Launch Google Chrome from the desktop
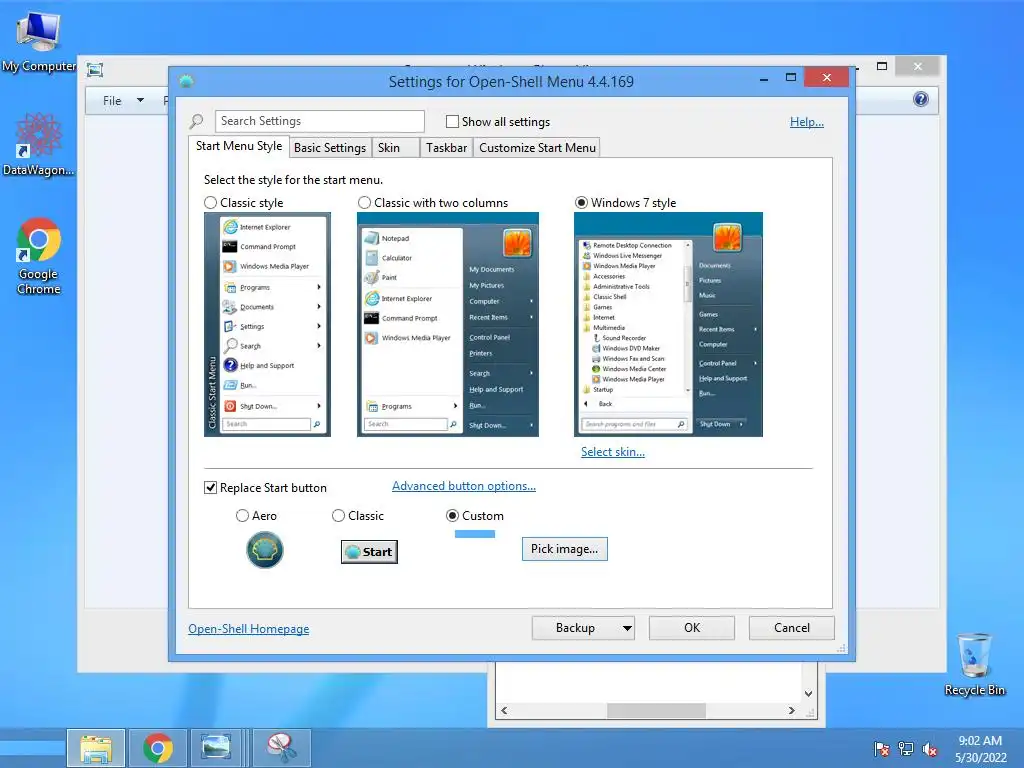 (39, 257)
